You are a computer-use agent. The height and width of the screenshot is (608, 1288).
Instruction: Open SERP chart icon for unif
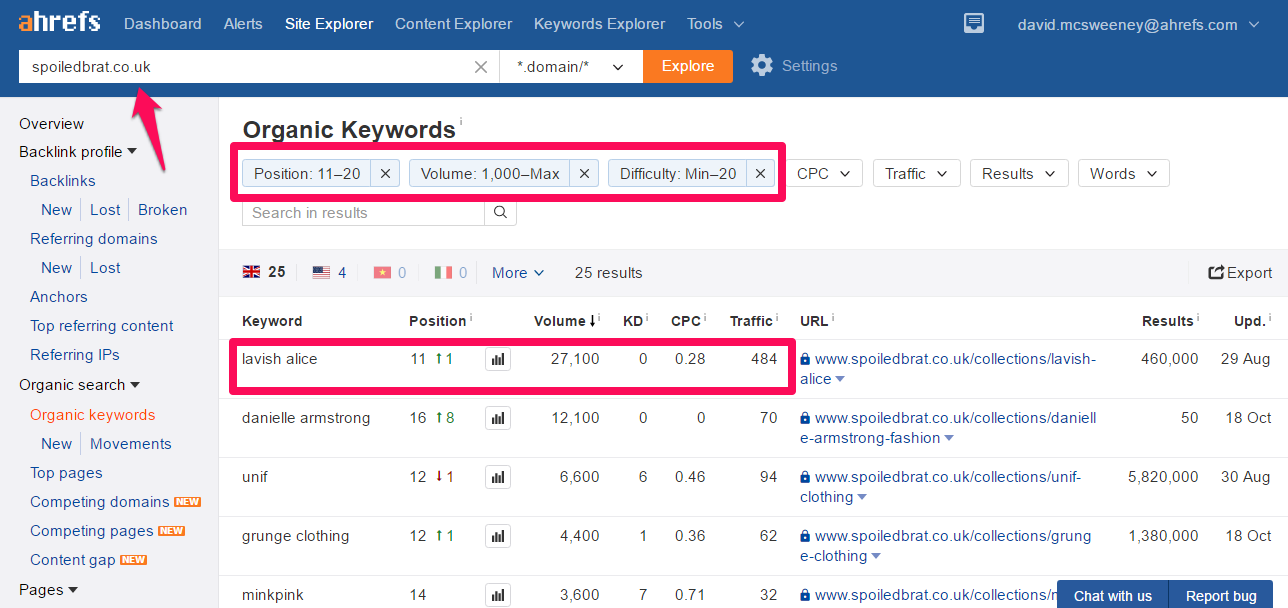click(498, 478)
